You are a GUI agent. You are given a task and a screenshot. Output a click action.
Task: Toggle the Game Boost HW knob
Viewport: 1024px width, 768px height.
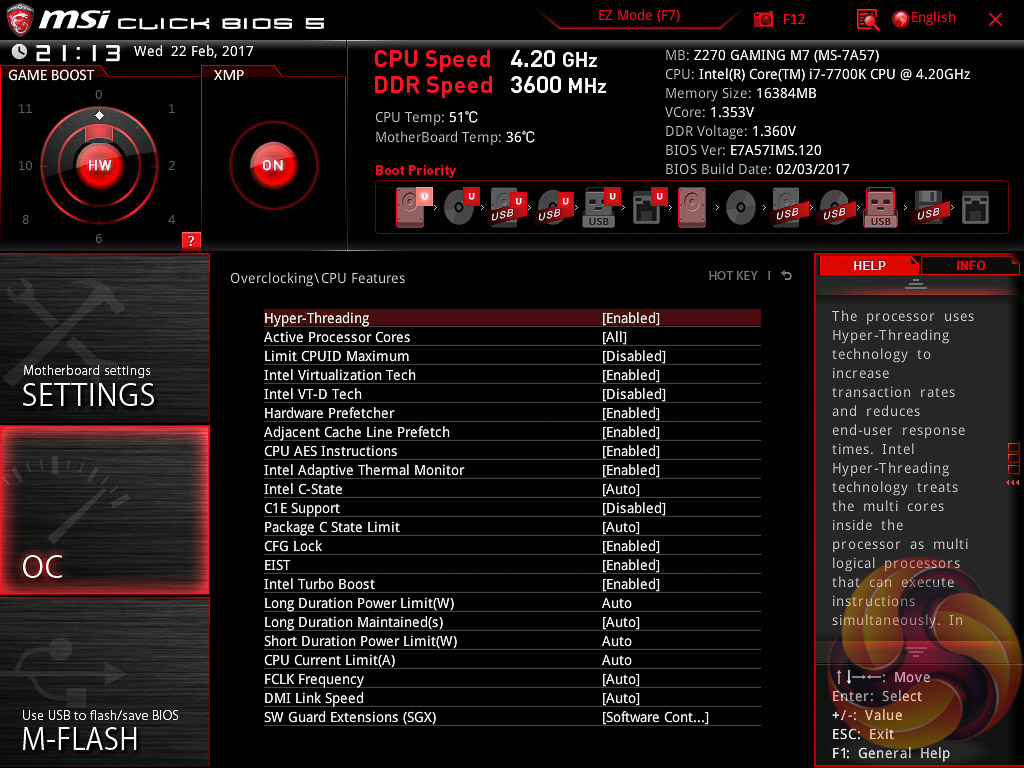pyautogui.click(x=99, y=165)
